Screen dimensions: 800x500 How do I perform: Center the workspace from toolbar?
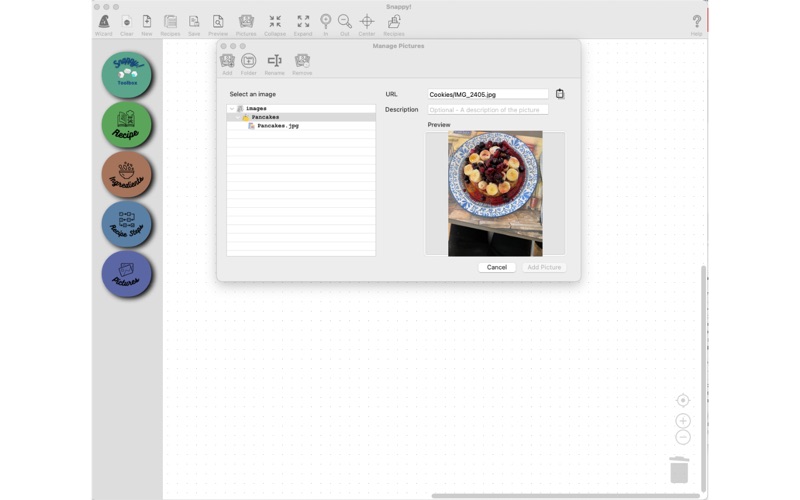click(367, 22)
